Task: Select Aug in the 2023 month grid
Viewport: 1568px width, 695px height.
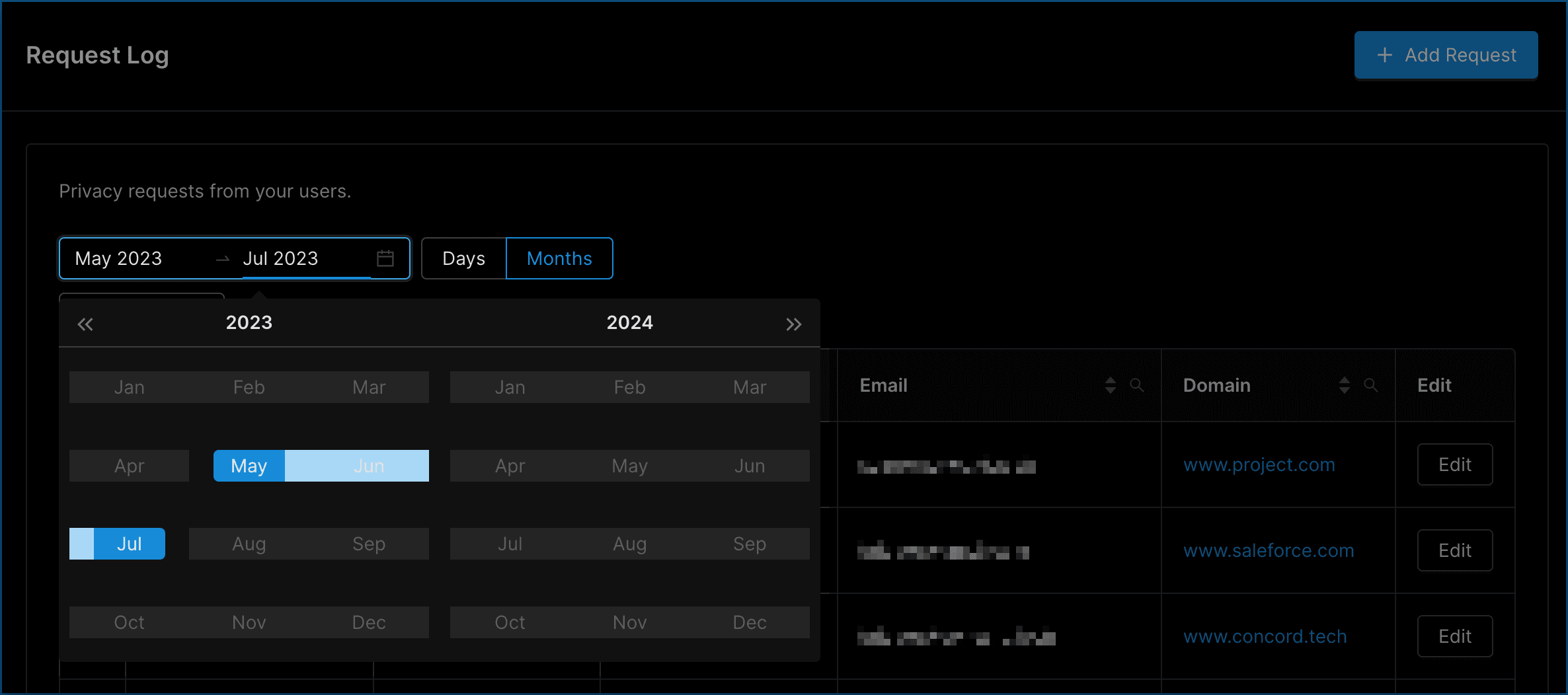Action: [249, 544]
